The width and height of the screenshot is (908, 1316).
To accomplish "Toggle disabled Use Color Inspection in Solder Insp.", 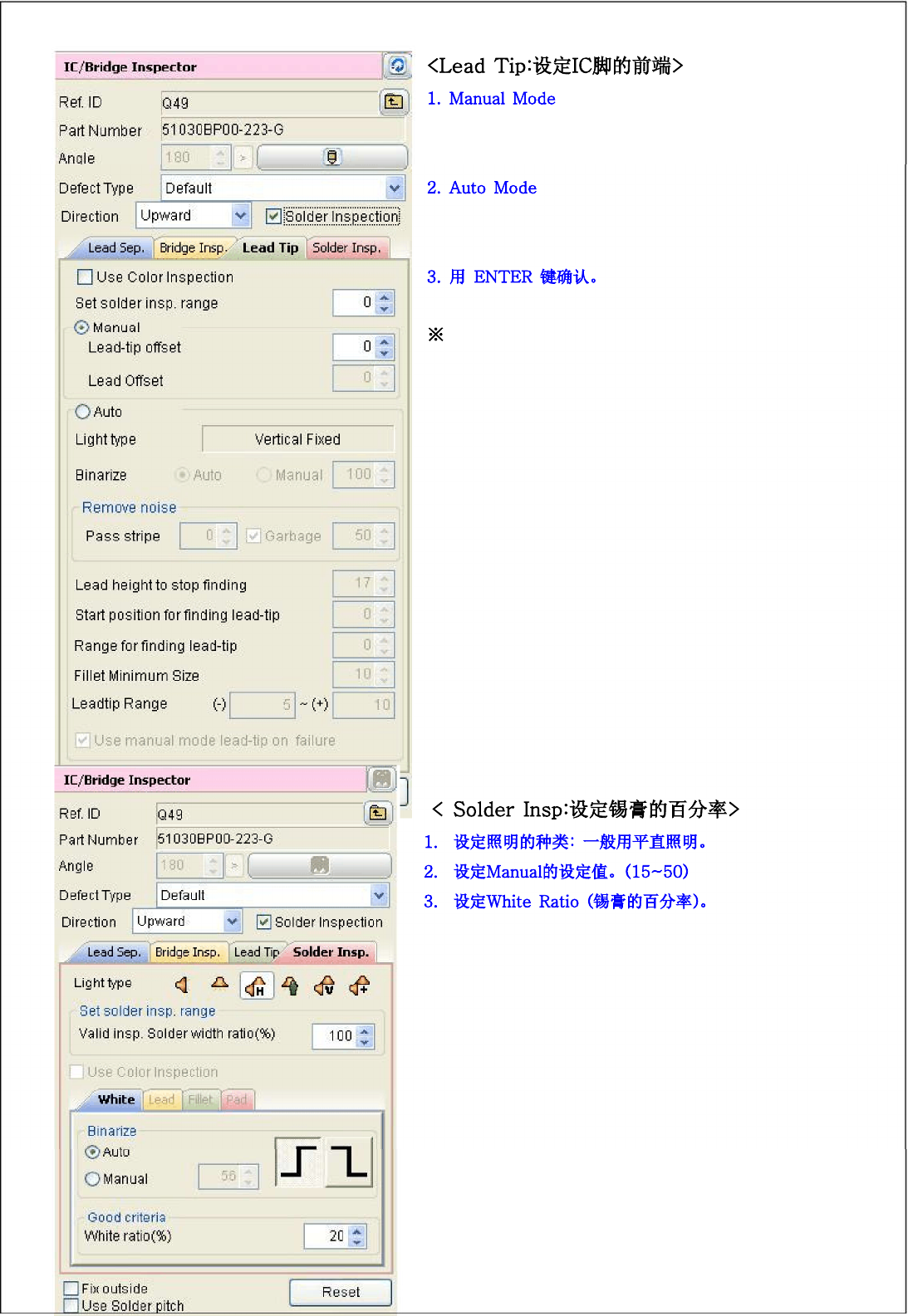I will tap(76, 1072).
